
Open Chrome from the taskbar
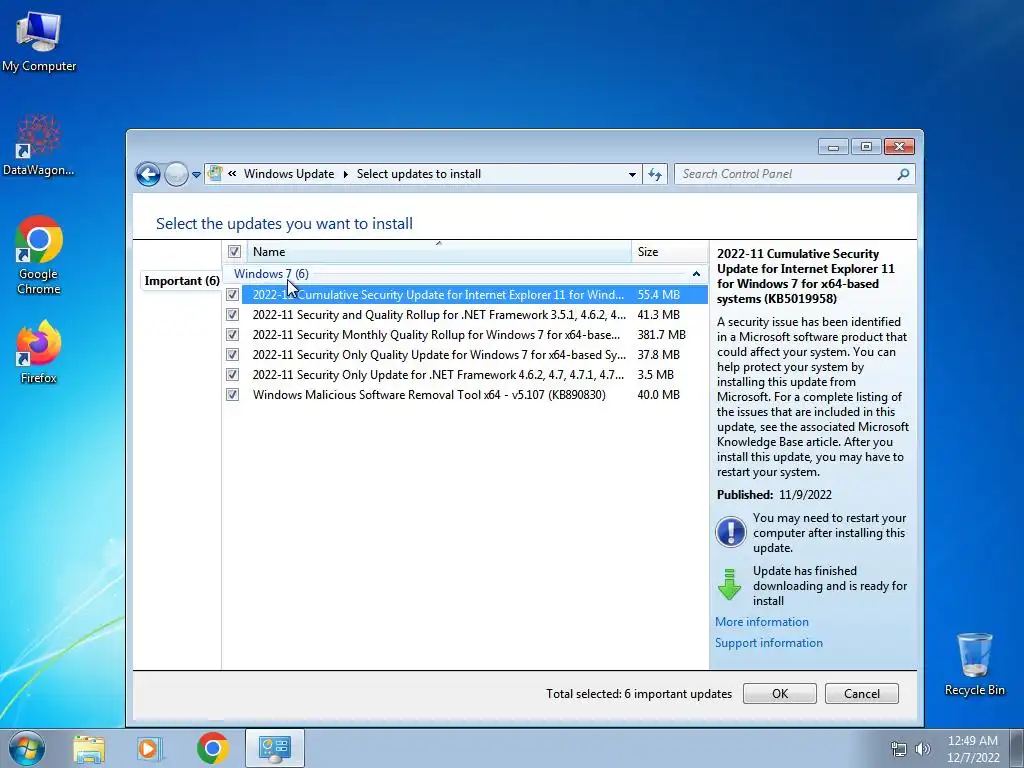click(x=212, y=748)
